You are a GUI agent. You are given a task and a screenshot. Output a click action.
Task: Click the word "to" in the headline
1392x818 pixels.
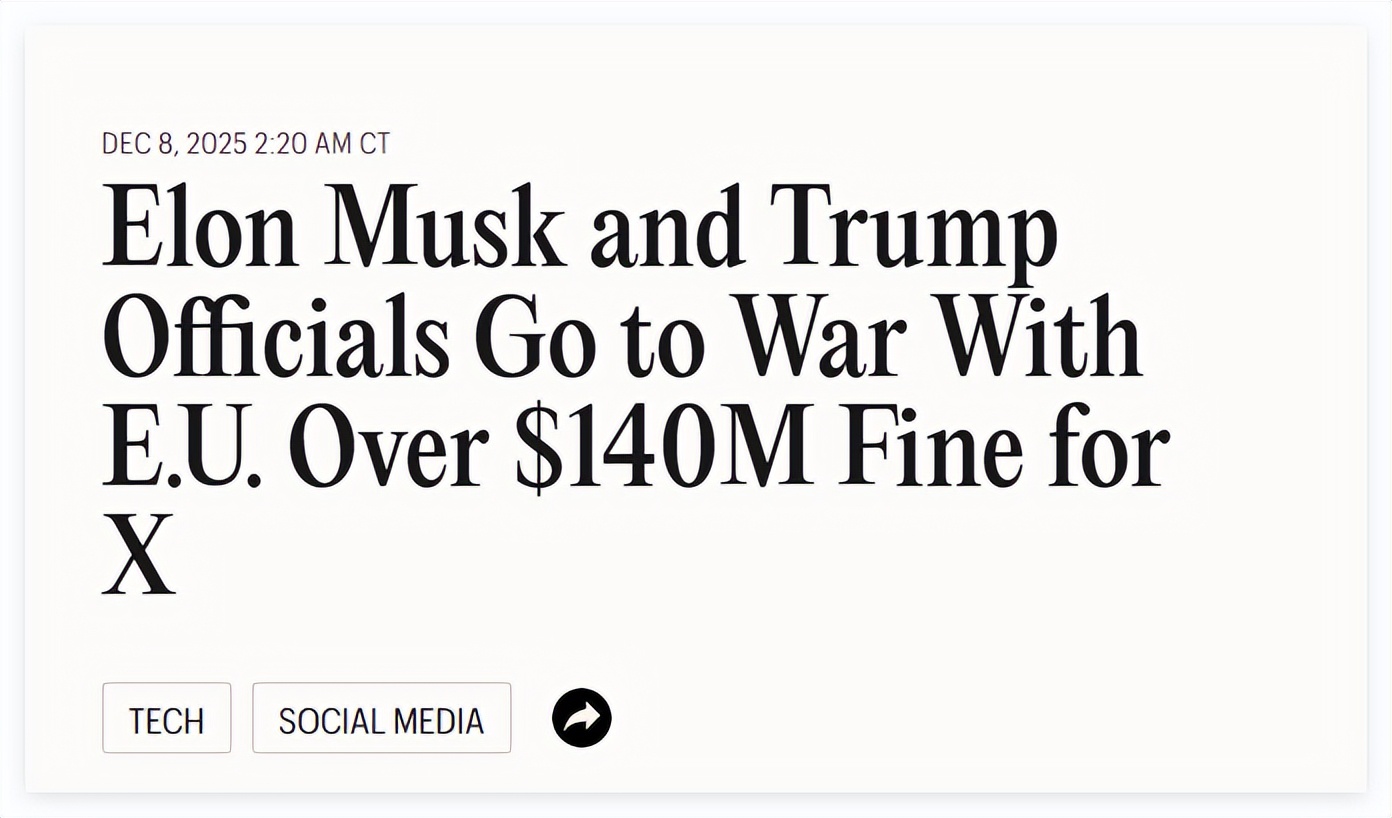(x=664, y=336)
